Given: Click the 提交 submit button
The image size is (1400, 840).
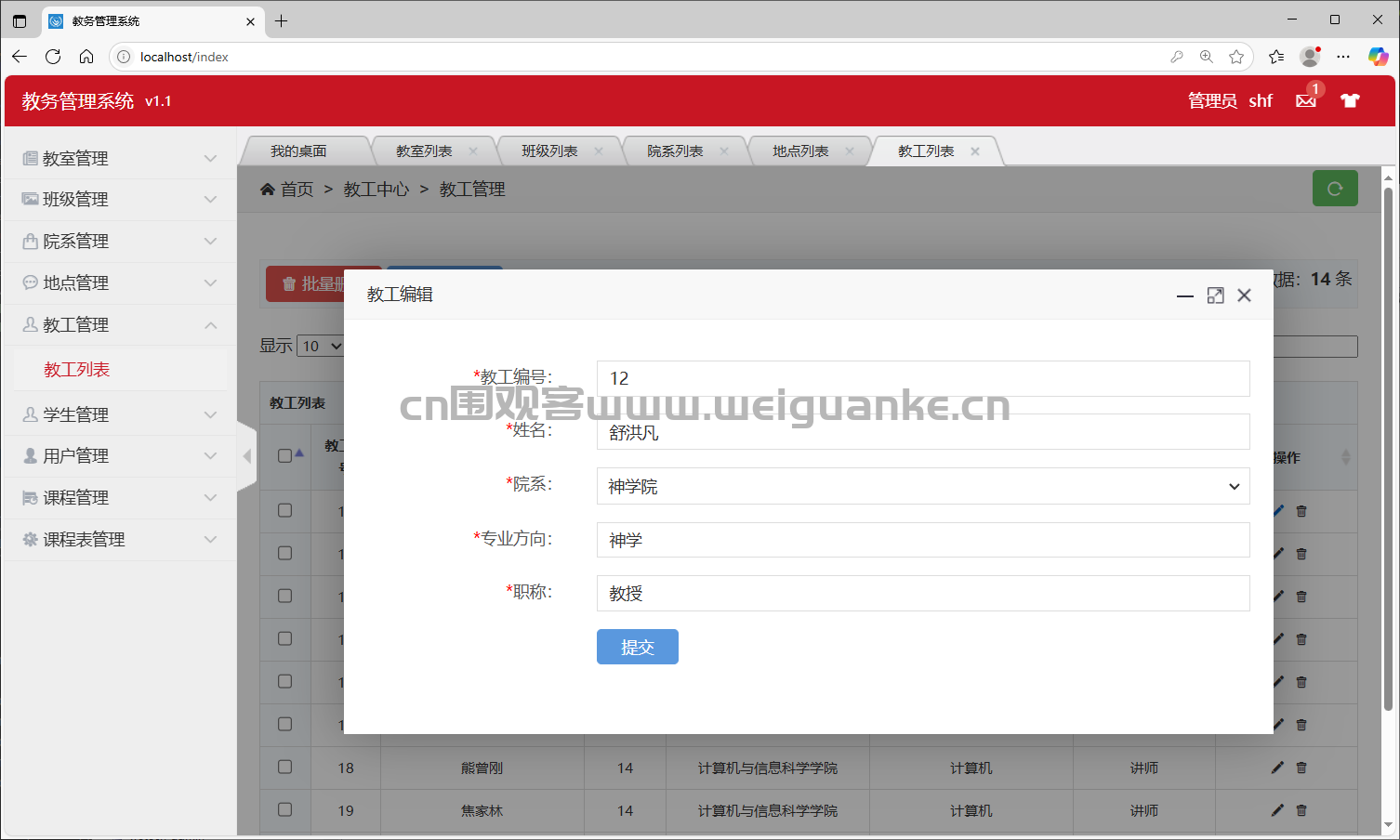Looking at the screenshot, I should pos(638,647).
